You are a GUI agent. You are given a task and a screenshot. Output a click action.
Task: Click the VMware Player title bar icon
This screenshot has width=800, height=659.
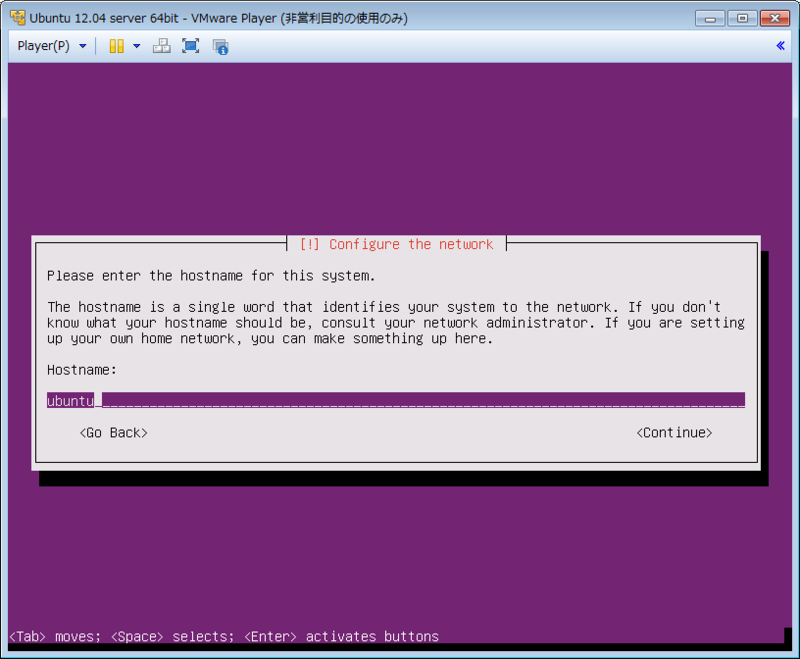coord(17,18)
